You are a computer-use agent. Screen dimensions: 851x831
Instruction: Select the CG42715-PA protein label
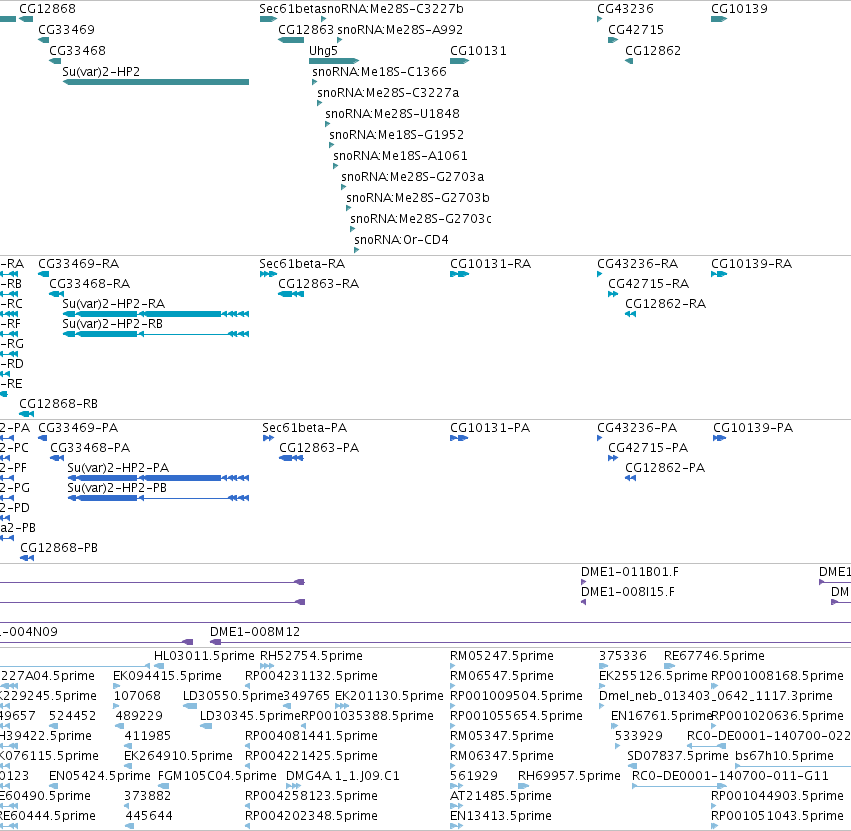coord(648,448)
